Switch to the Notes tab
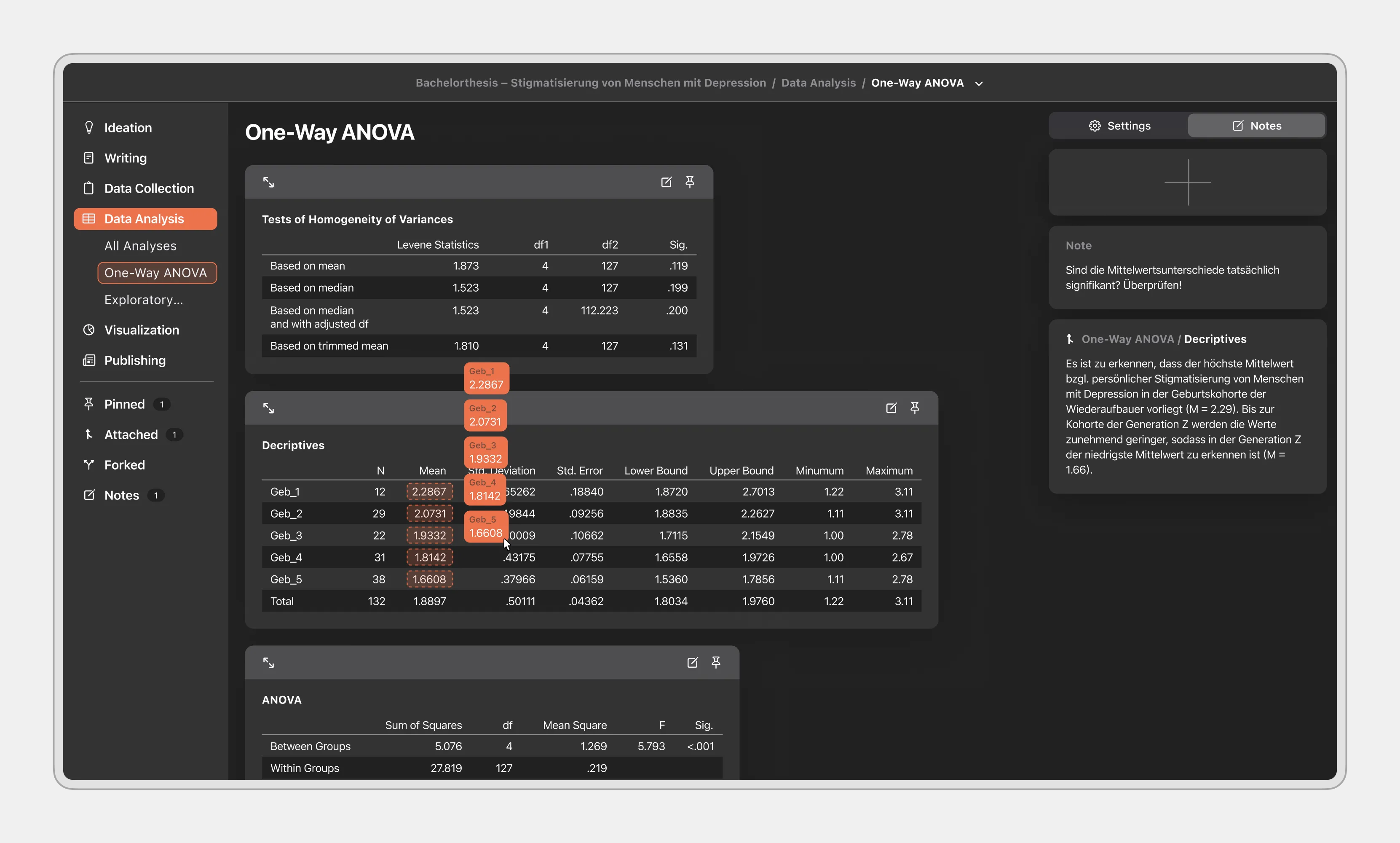The image size is (1400, 843). pyautogui.click(x=1256, y=126)
